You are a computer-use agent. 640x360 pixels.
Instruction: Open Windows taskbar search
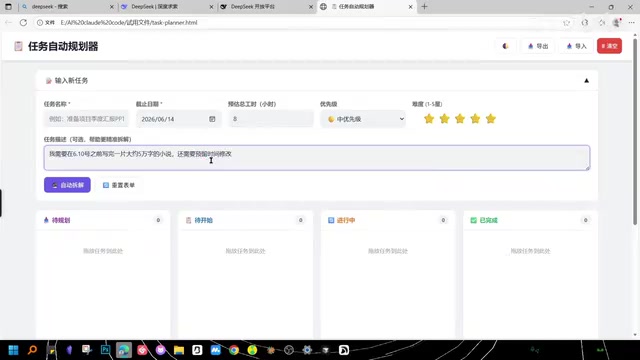[32, 350]
